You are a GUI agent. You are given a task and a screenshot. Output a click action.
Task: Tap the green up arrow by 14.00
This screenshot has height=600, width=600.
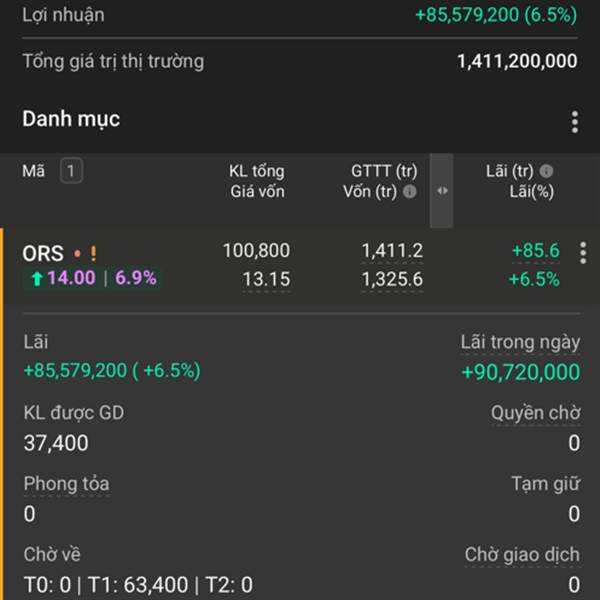tap(37, 279)
